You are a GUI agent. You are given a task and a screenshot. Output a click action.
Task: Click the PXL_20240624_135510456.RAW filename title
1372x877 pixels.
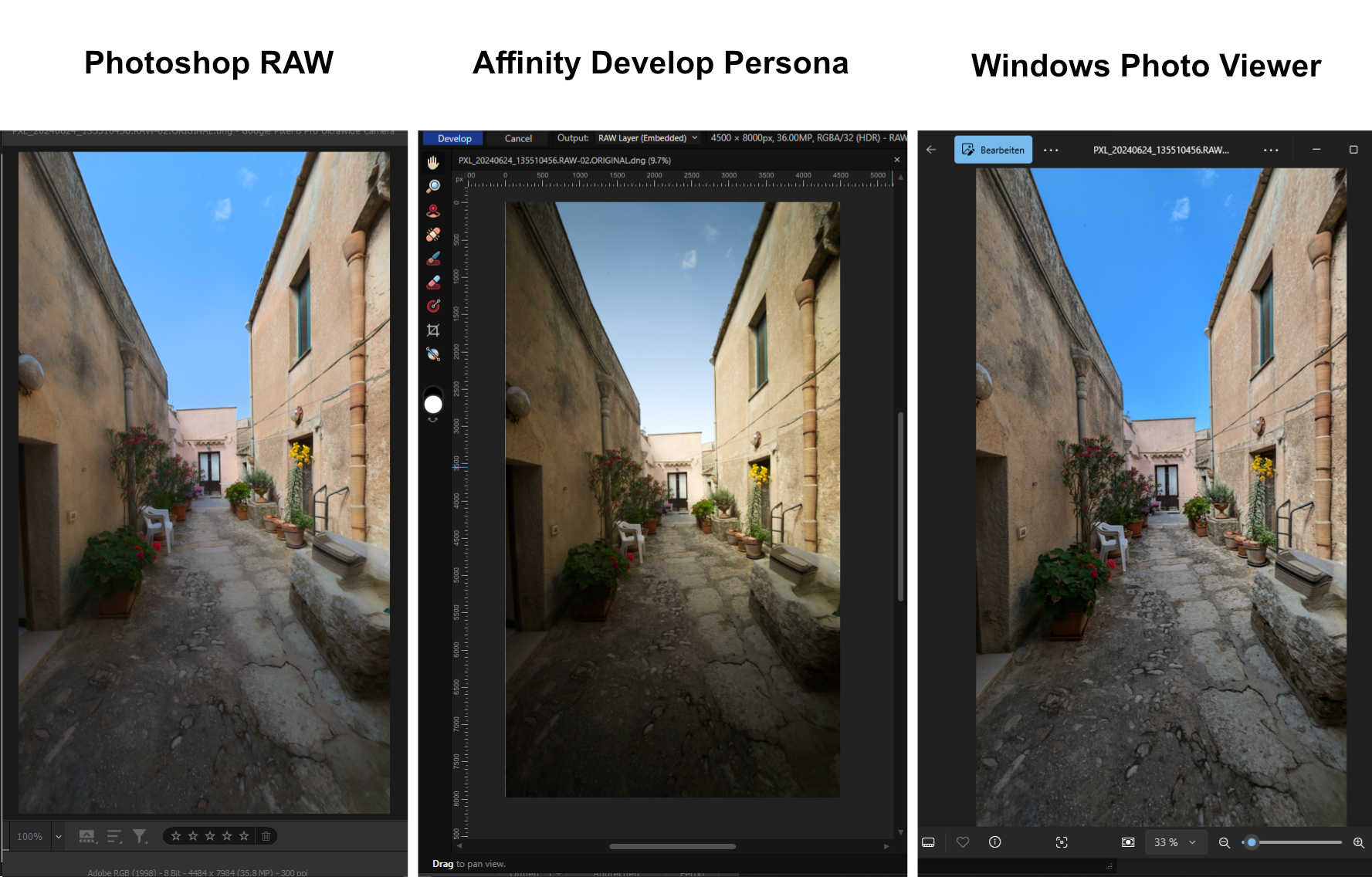[1160, 150]
